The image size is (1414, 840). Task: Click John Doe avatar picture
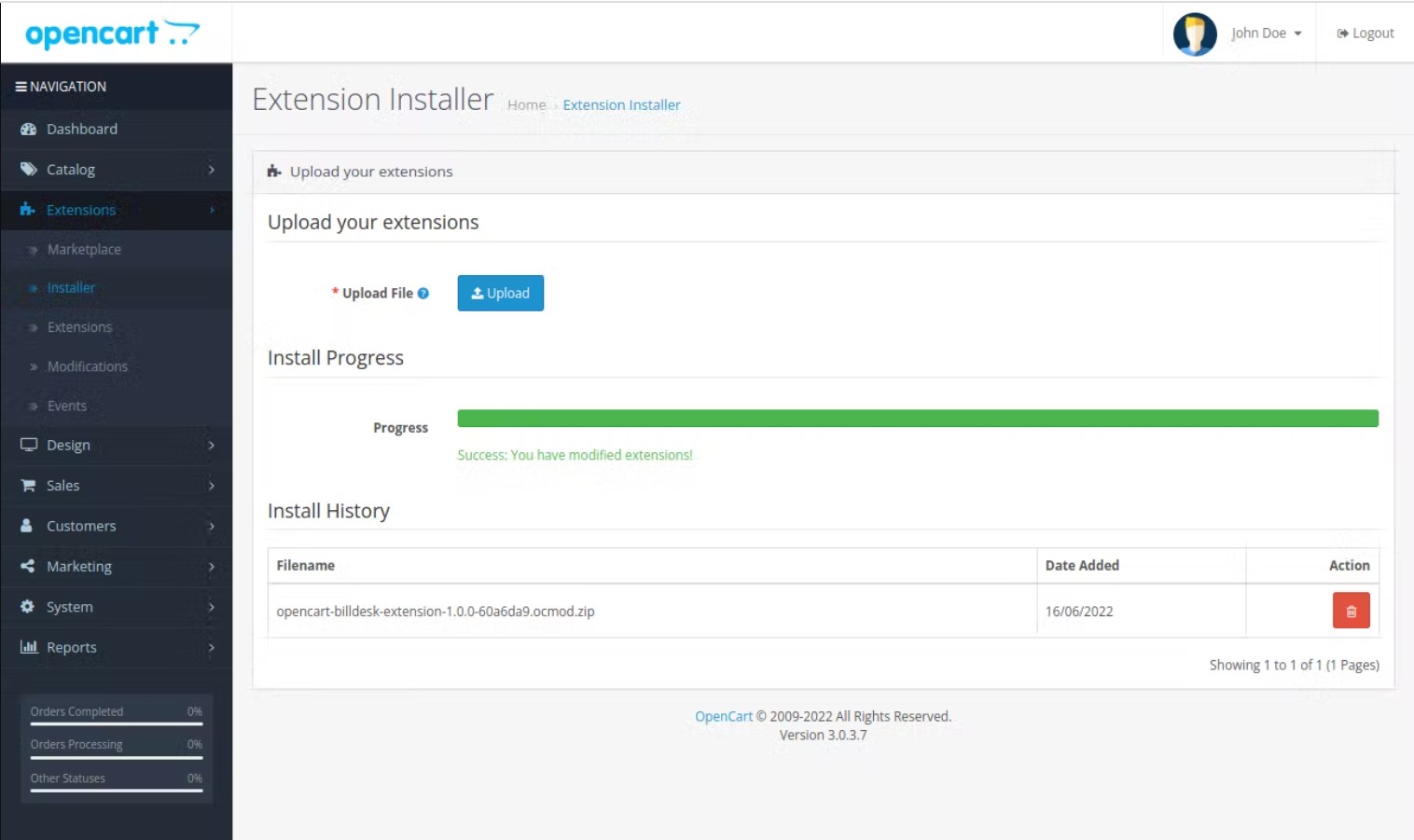[x=1195, y=34]
